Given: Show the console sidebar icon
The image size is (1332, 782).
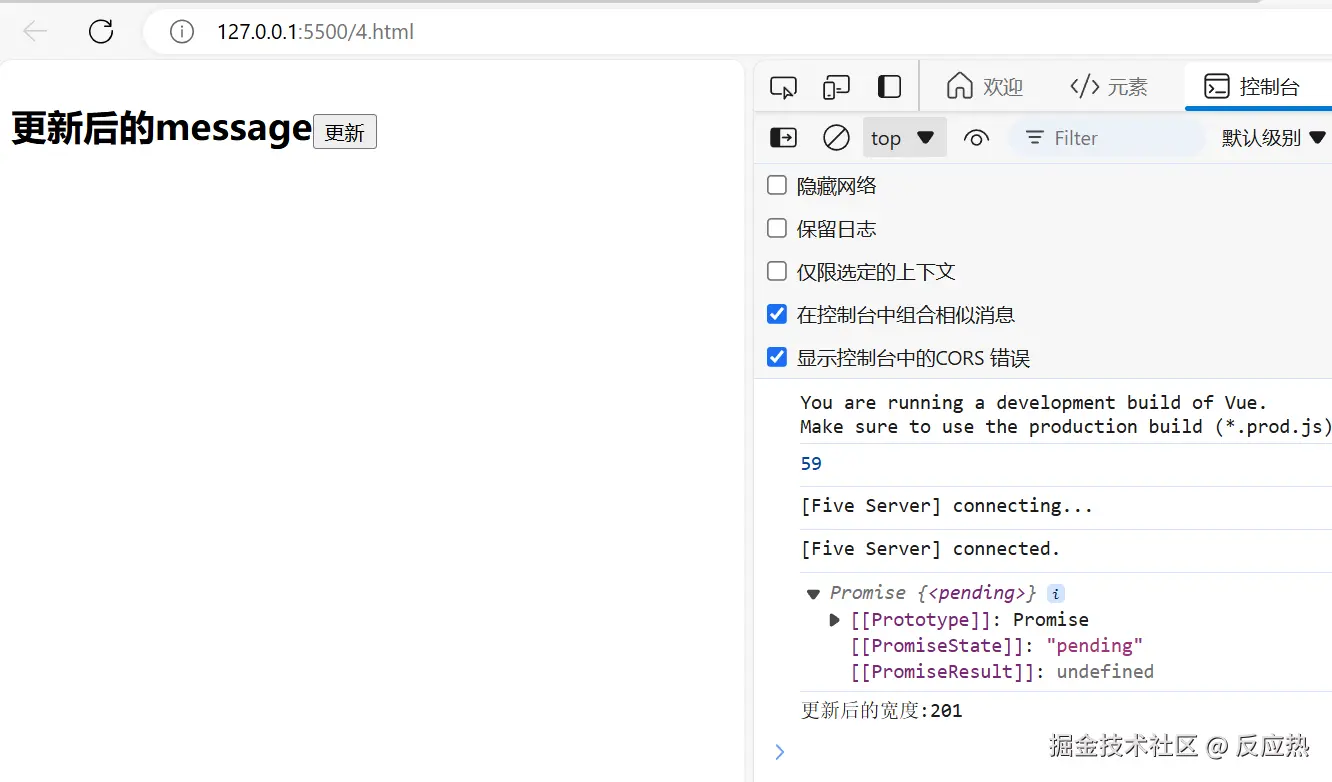Looking at the screenshot, I should point(783,138).
